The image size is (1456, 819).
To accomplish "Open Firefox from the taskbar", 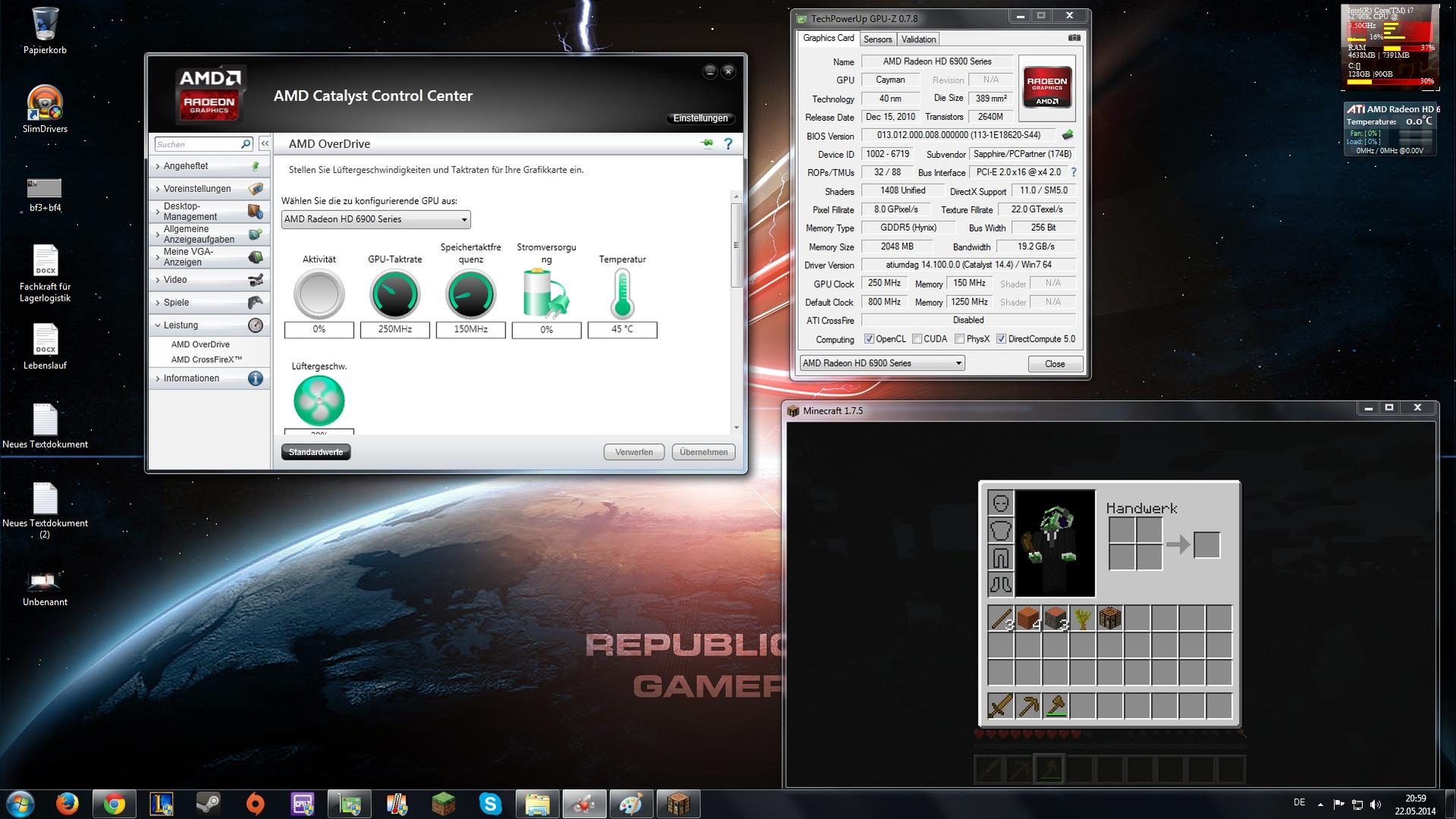I will [68, 803].
